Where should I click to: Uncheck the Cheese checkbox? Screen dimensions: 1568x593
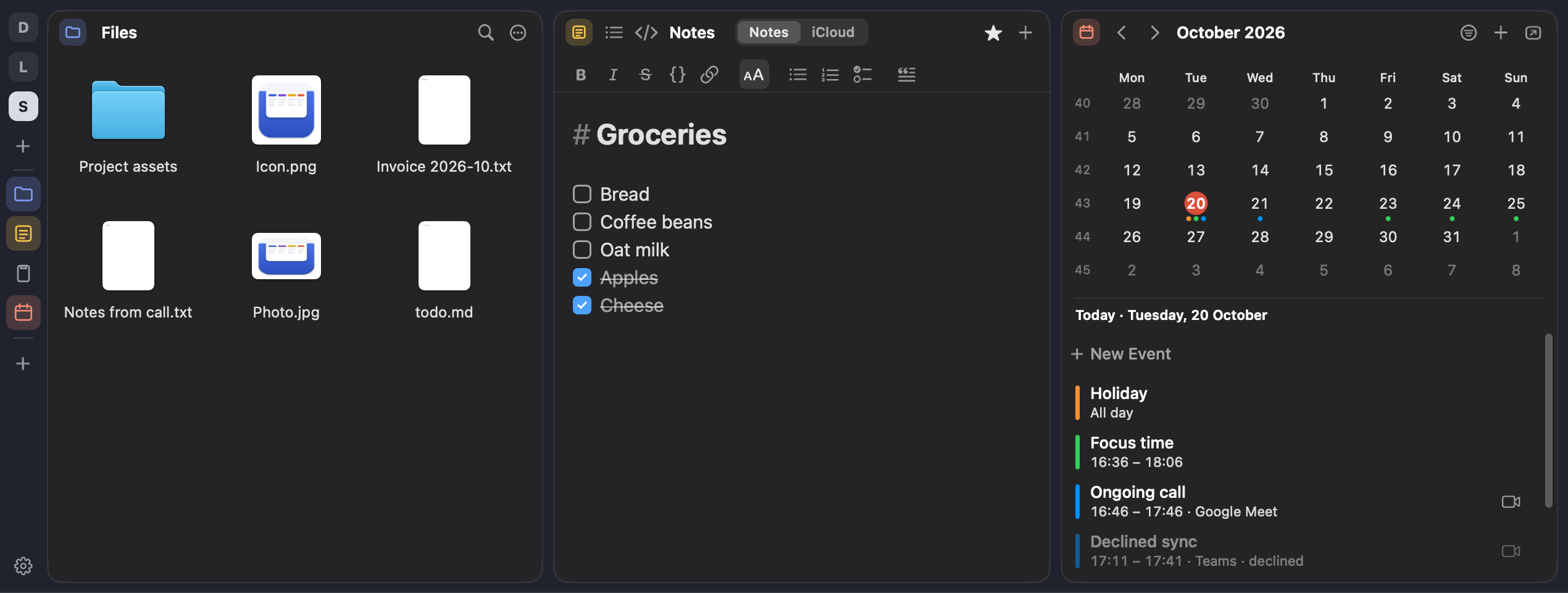582,305
